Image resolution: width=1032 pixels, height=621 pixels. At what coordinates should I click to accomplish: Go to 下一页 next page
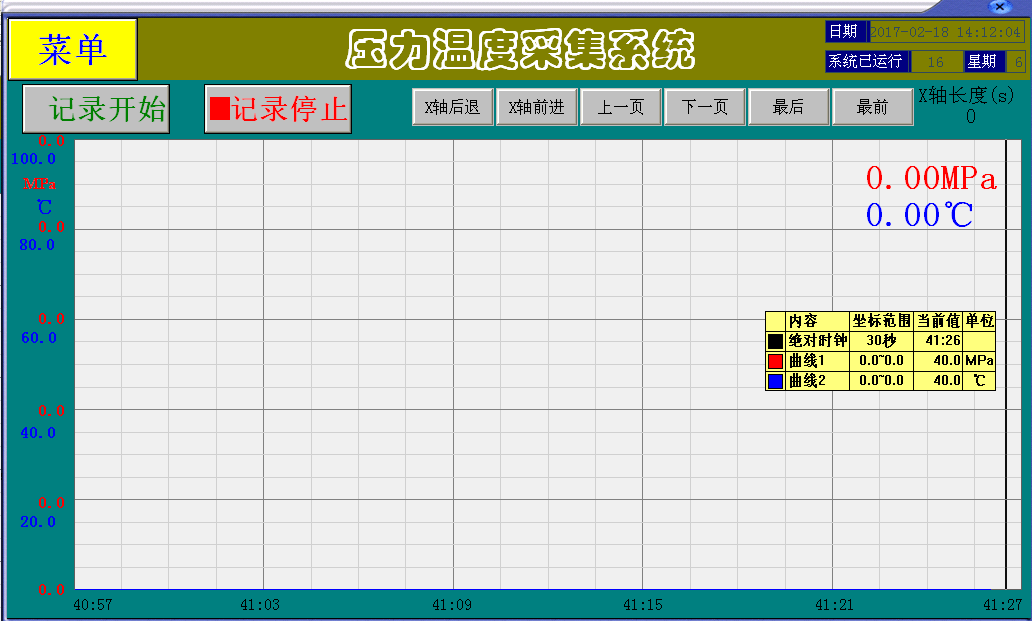705,107
